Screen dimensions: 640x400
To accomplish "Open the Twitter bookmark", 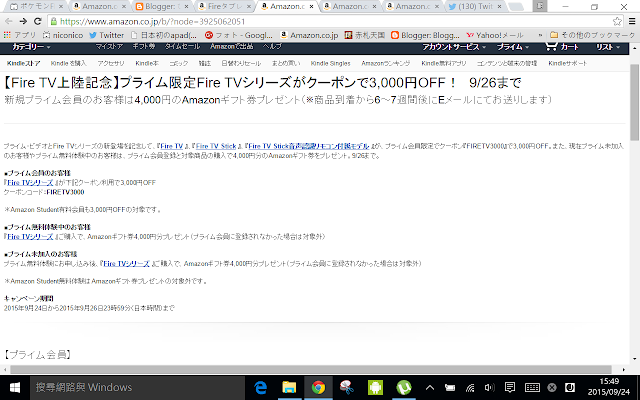I will click(x=107, y=35).
